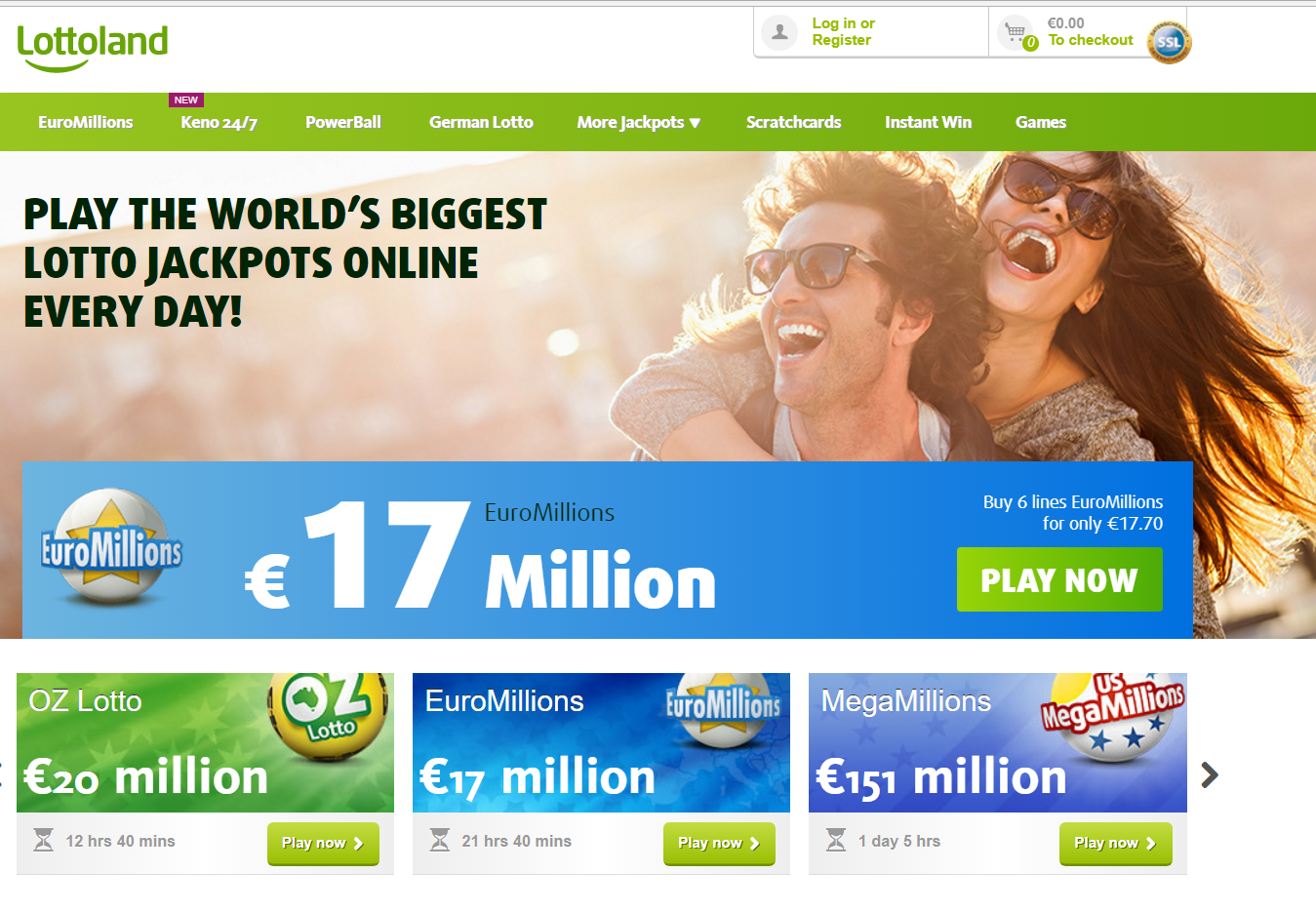
Task: Click the user profile avatar icon
Action: pos(779,32)
